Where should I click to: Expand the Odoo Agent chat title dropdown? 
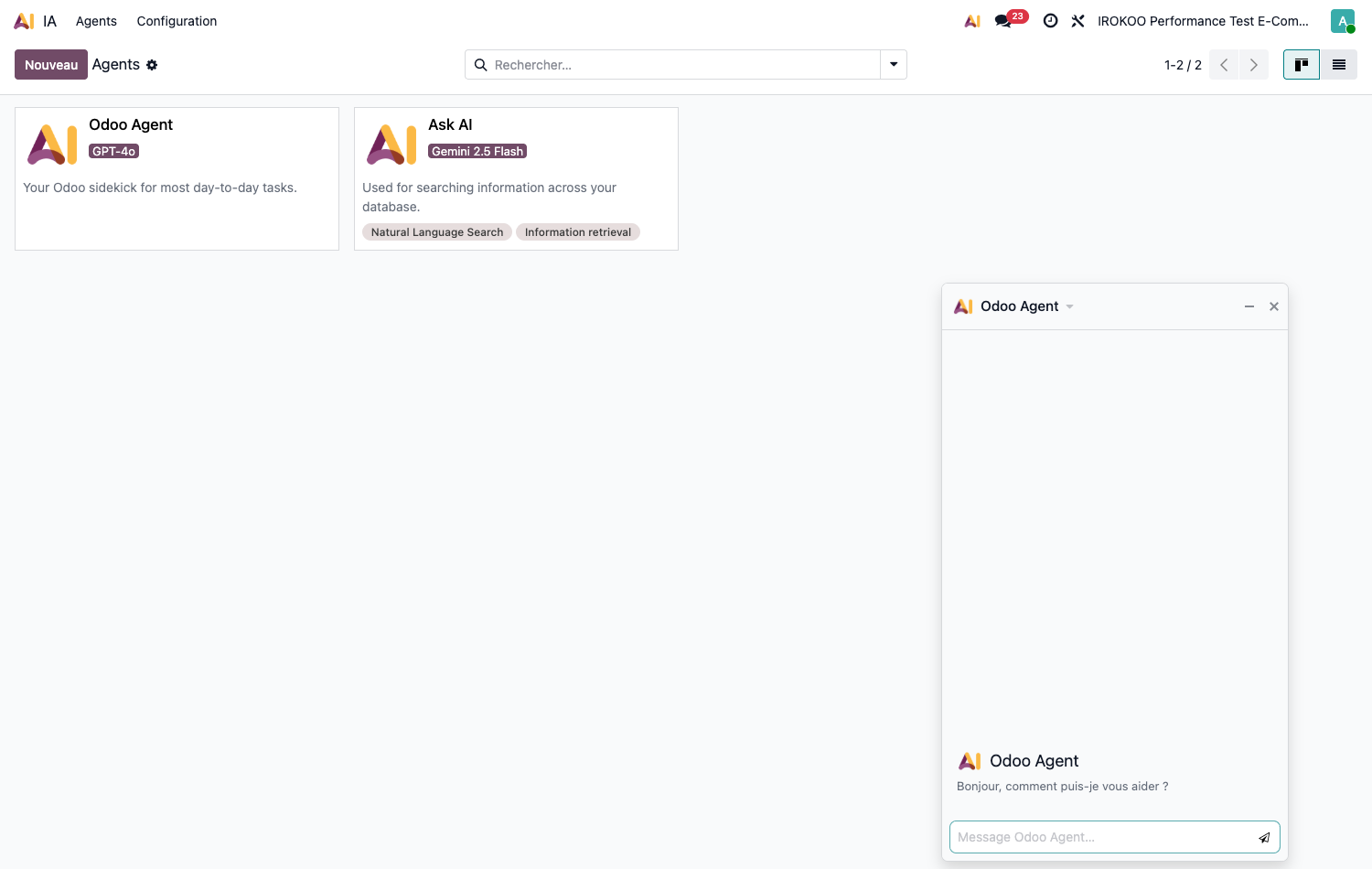tap(1069, 306)
